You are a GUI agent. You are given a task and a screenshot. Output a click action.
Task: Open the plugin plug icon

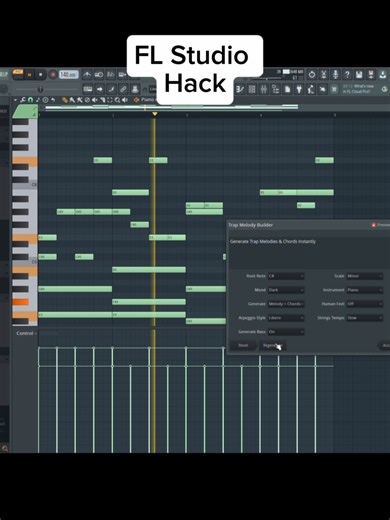pos(299,89)
